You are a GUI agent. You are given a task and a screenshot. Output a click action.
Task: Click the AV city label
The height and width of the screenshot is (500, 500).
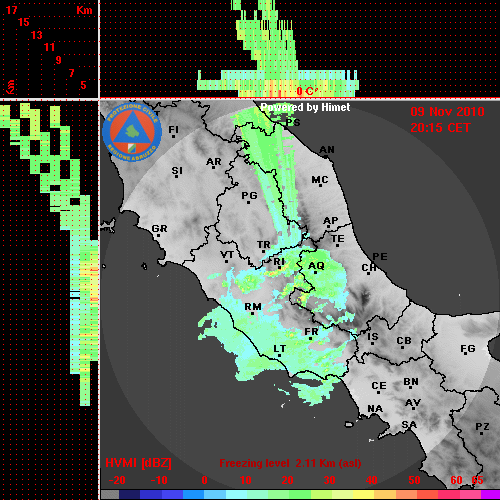click(413, 403)
